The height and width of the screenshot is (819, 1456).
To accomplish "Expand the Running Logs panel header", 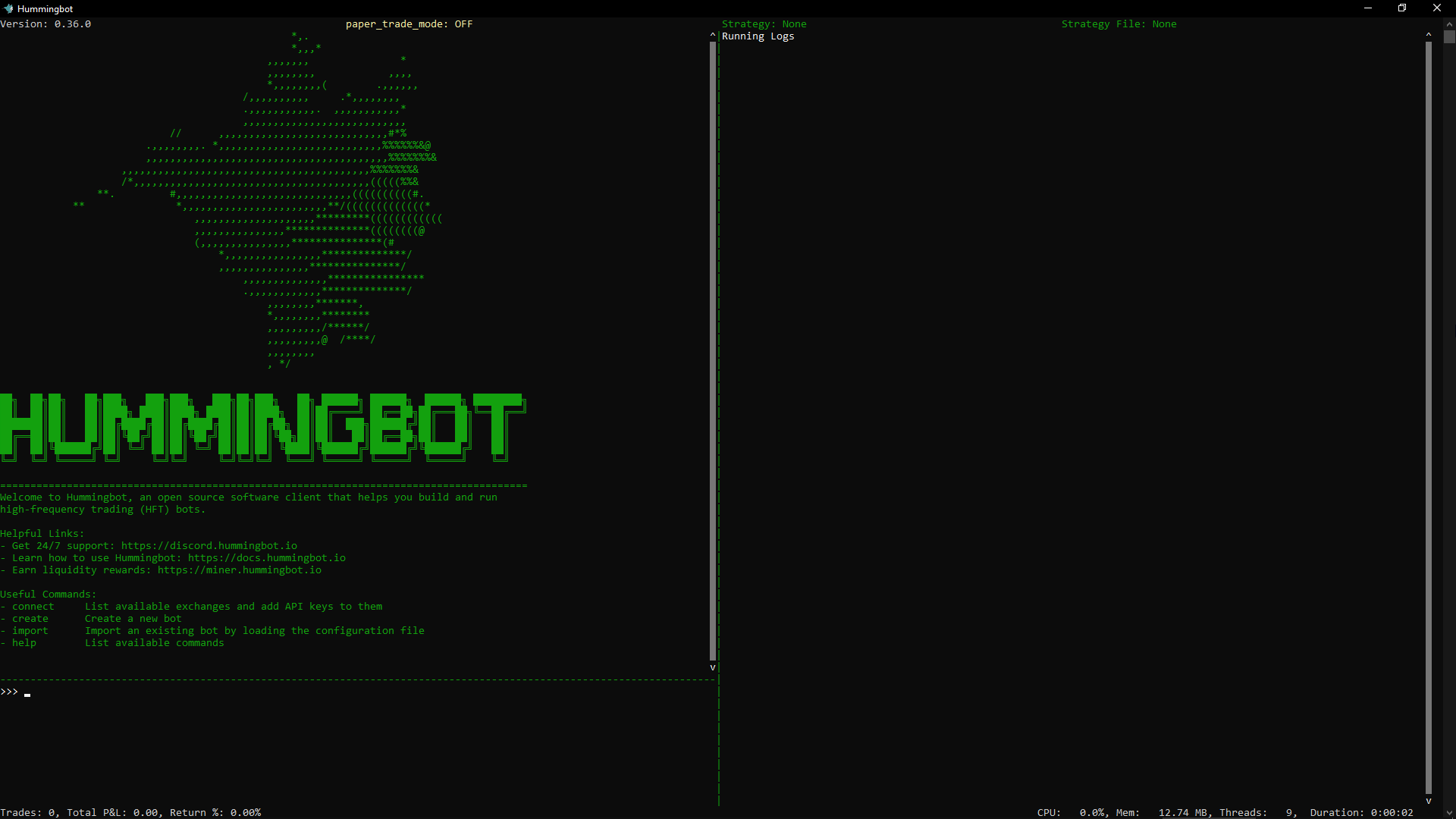I will pyautogui.click(x=757, y=36).
